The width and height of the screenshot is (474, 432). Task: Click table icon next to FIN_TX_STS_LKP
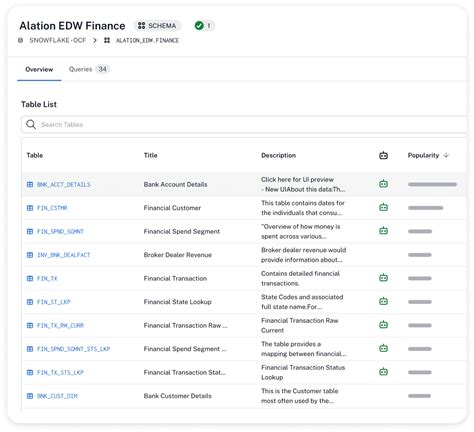point(30,372)
